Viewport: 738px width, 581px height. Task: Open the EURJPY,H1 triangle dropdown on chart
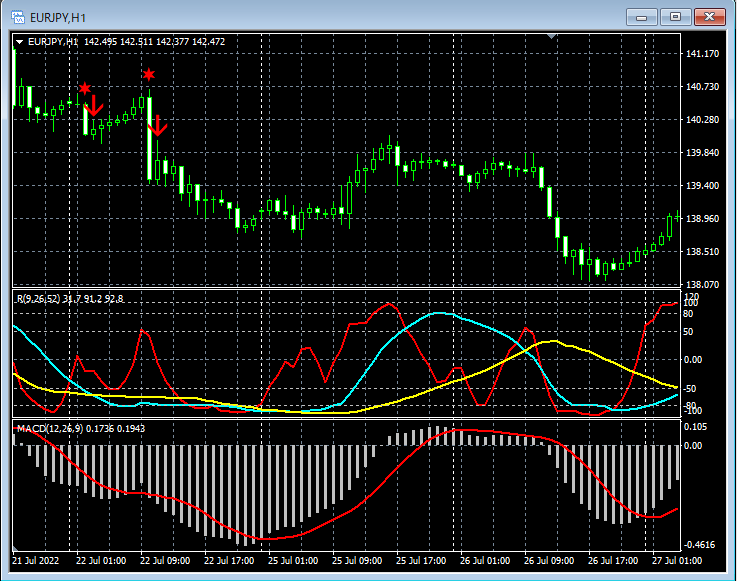[x=20, y=42]
